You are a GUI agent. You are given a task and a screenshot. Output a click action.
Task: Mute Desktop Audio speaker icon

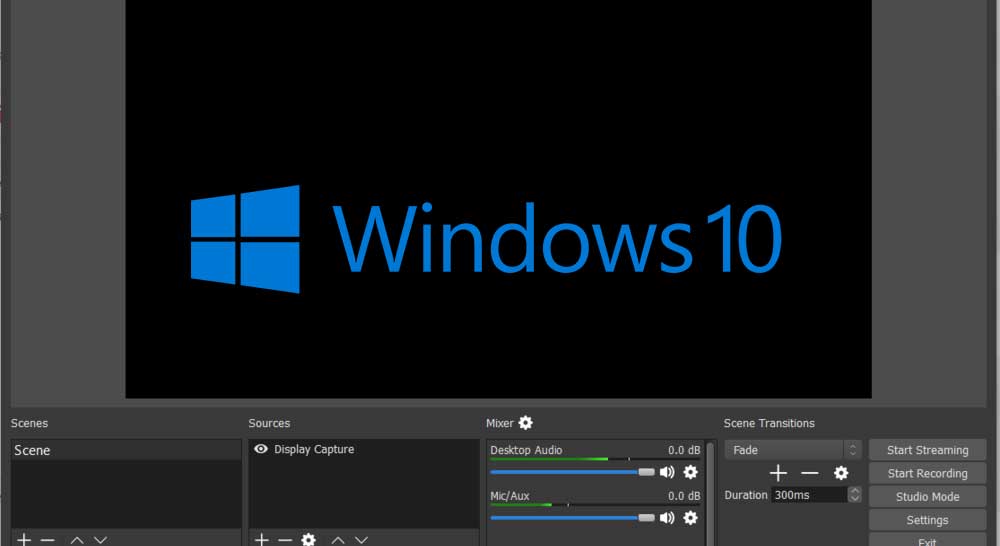[x=667, y=472]
